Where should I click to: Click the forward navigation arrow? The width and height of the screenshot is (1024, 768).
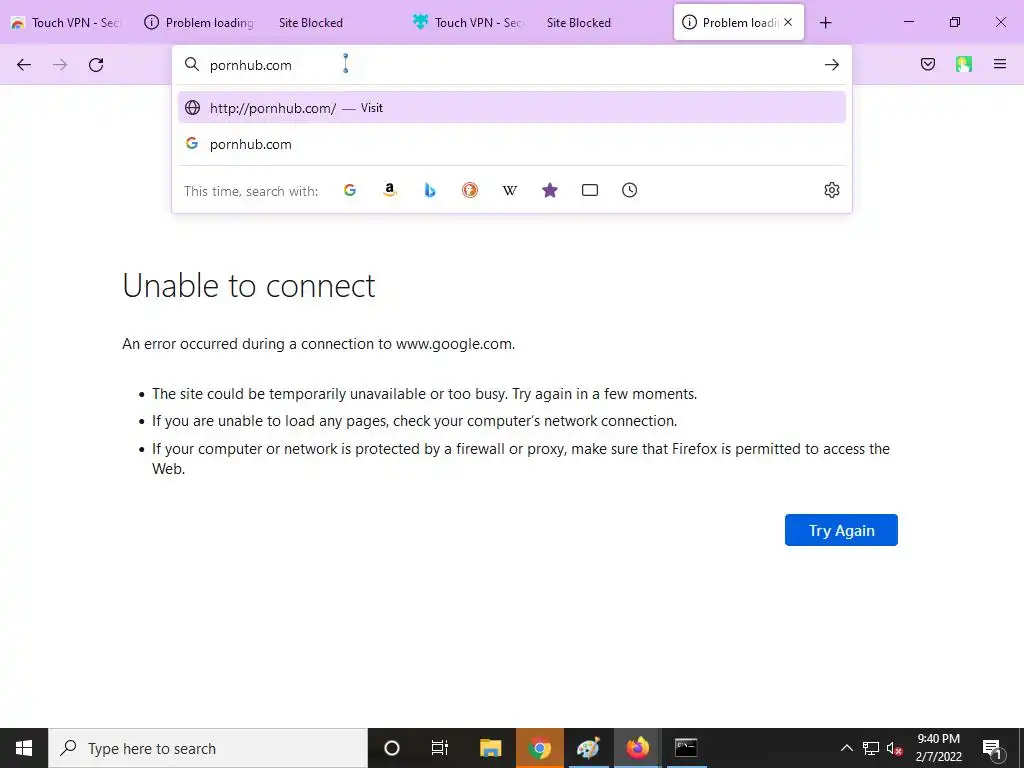tap(60, 65)
